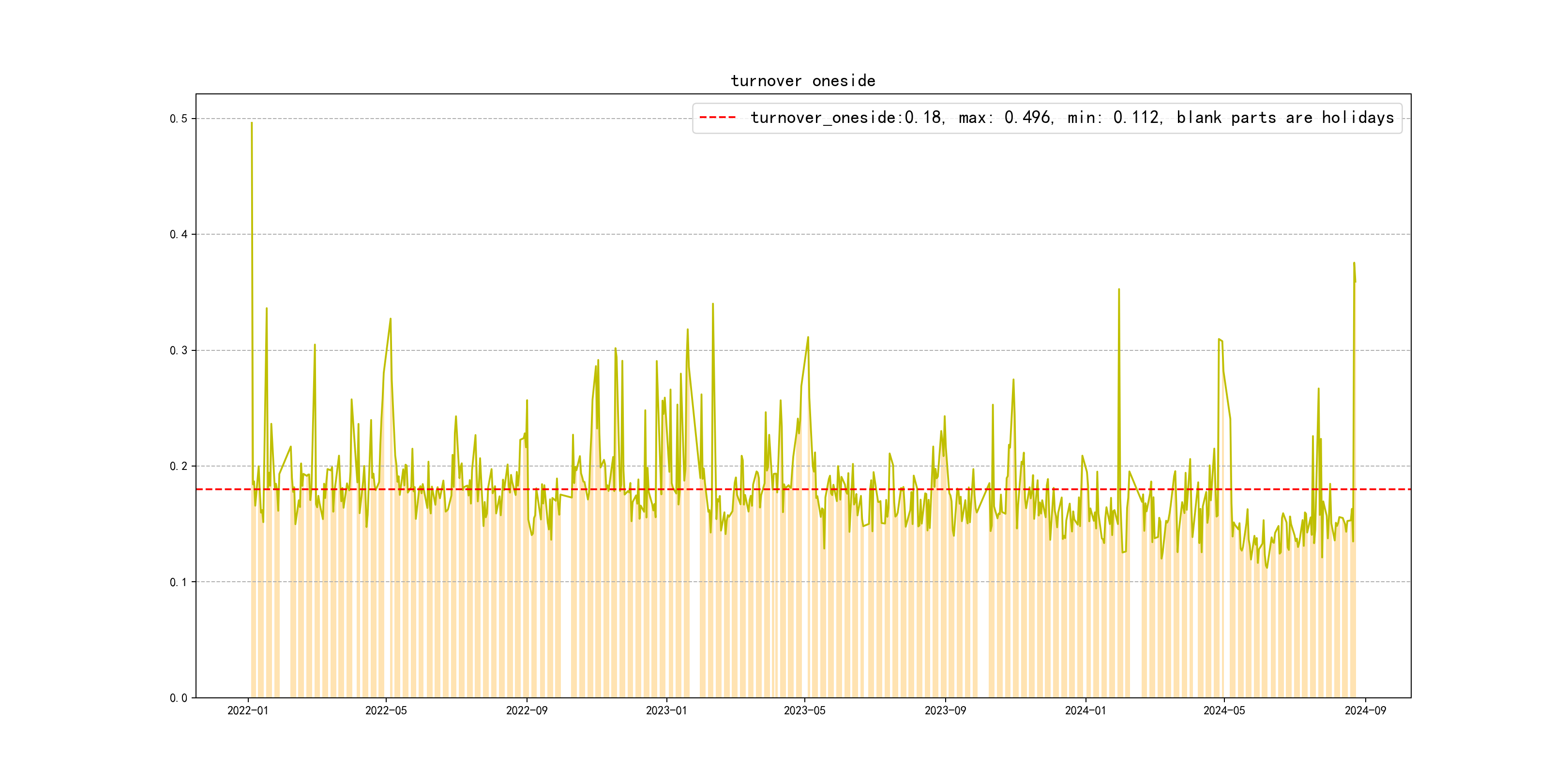
Task: Click the 2024-09 x-axis label
Action: (x=1365, y=710)
